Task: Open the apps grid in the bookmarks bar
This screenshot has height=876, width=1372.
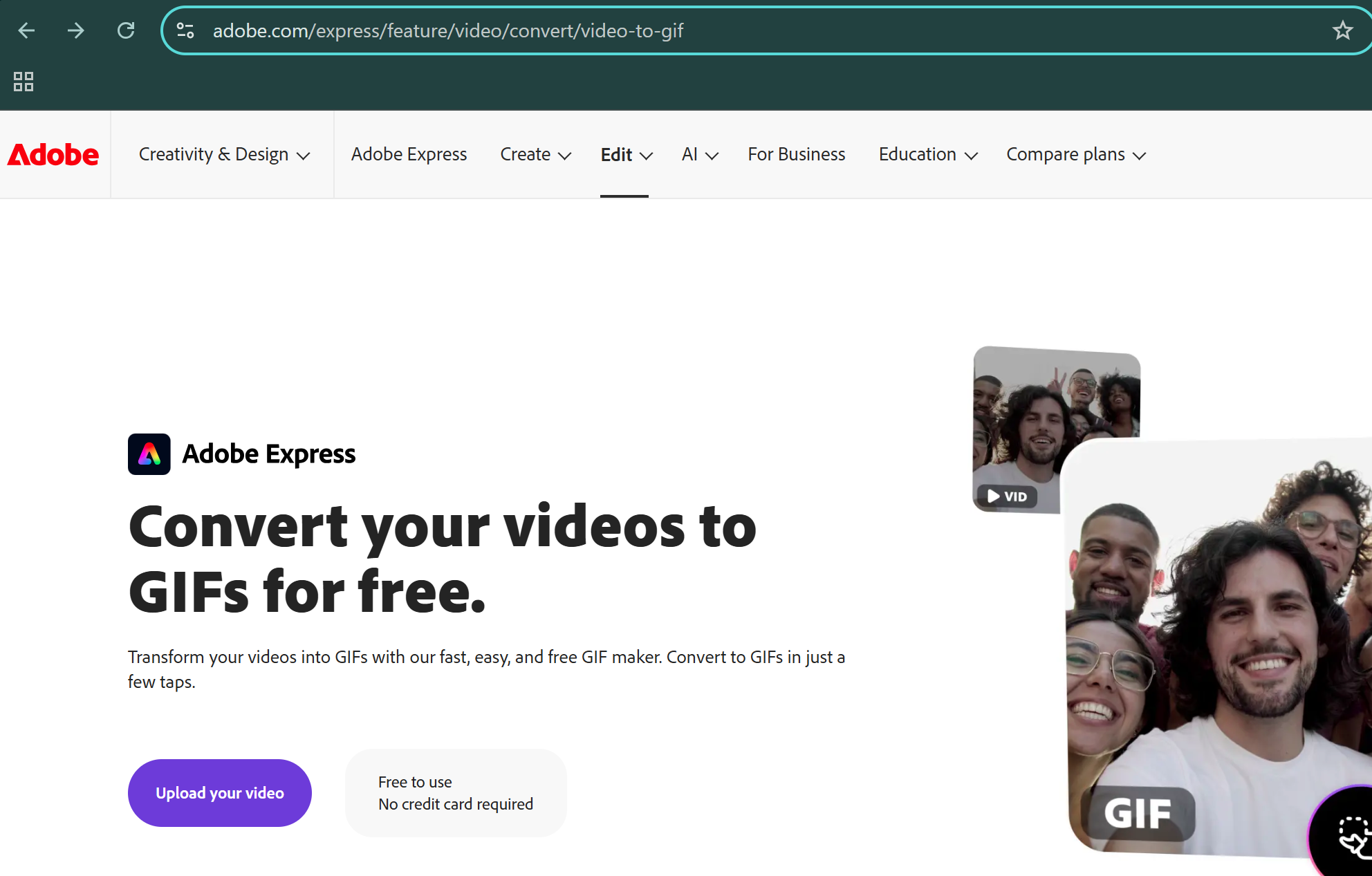Action: pyautogui.click(x=24, y=82)
